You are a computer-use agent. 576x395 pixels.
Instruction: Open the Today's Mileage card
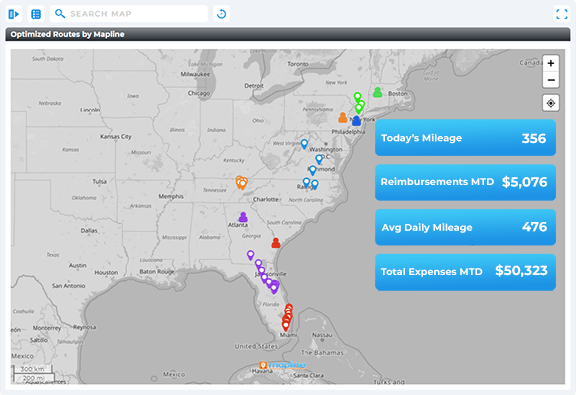coord(465,138)
